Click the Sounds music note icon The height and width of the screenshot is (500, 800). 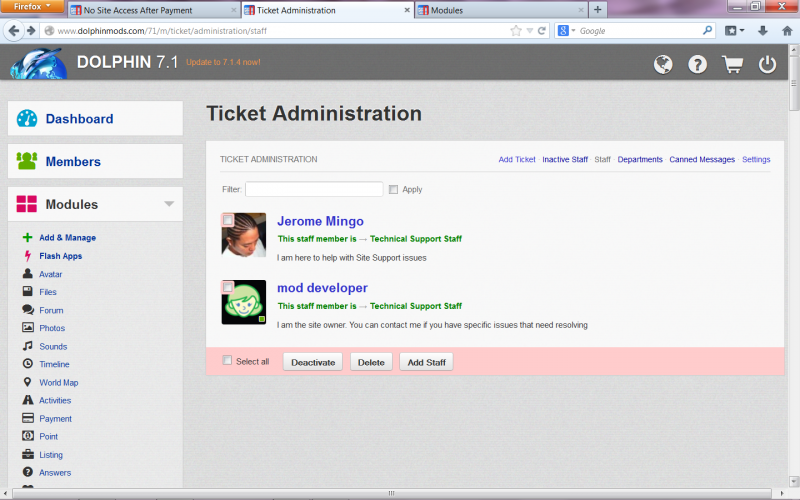(28, 346)
